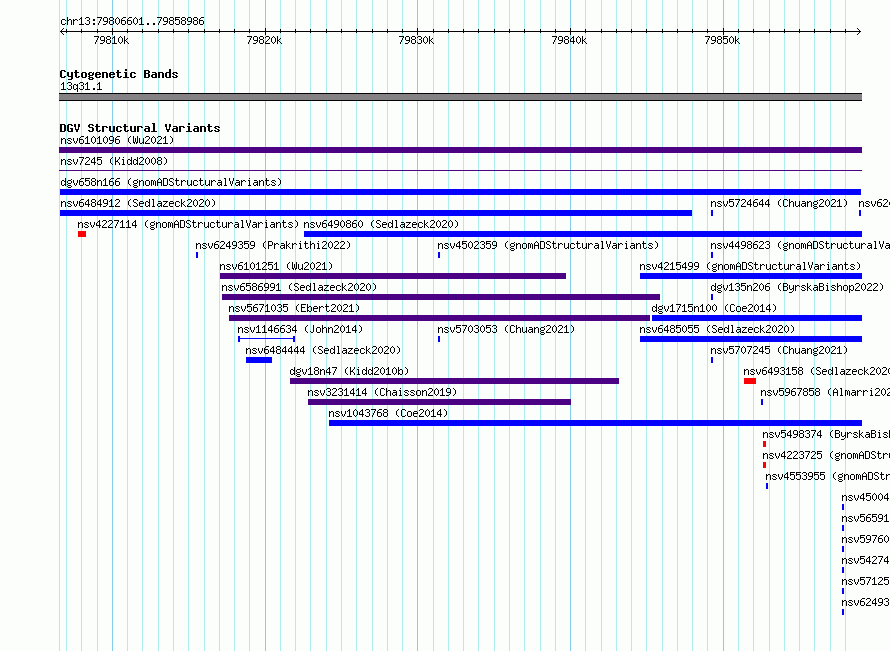Click nsv1043768 (Coe2014) blue bar

click(595, 423)
